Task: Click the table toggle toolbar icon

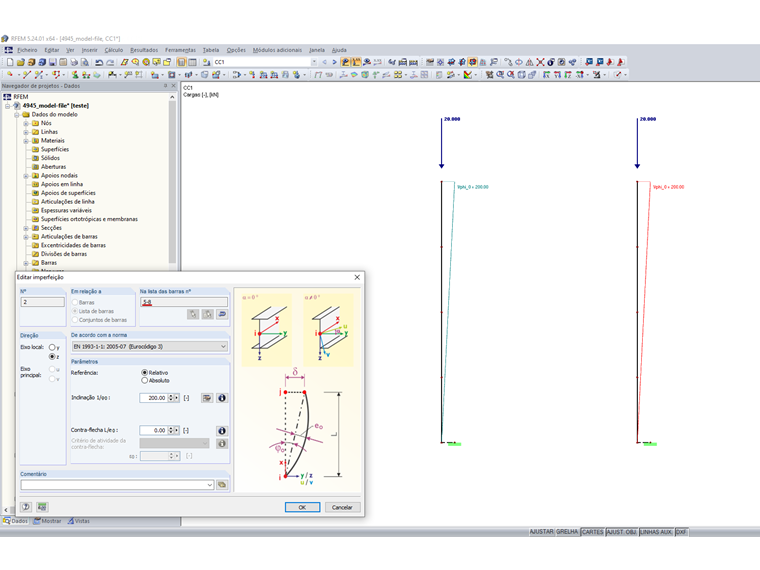Action: (x=192, y=62)
